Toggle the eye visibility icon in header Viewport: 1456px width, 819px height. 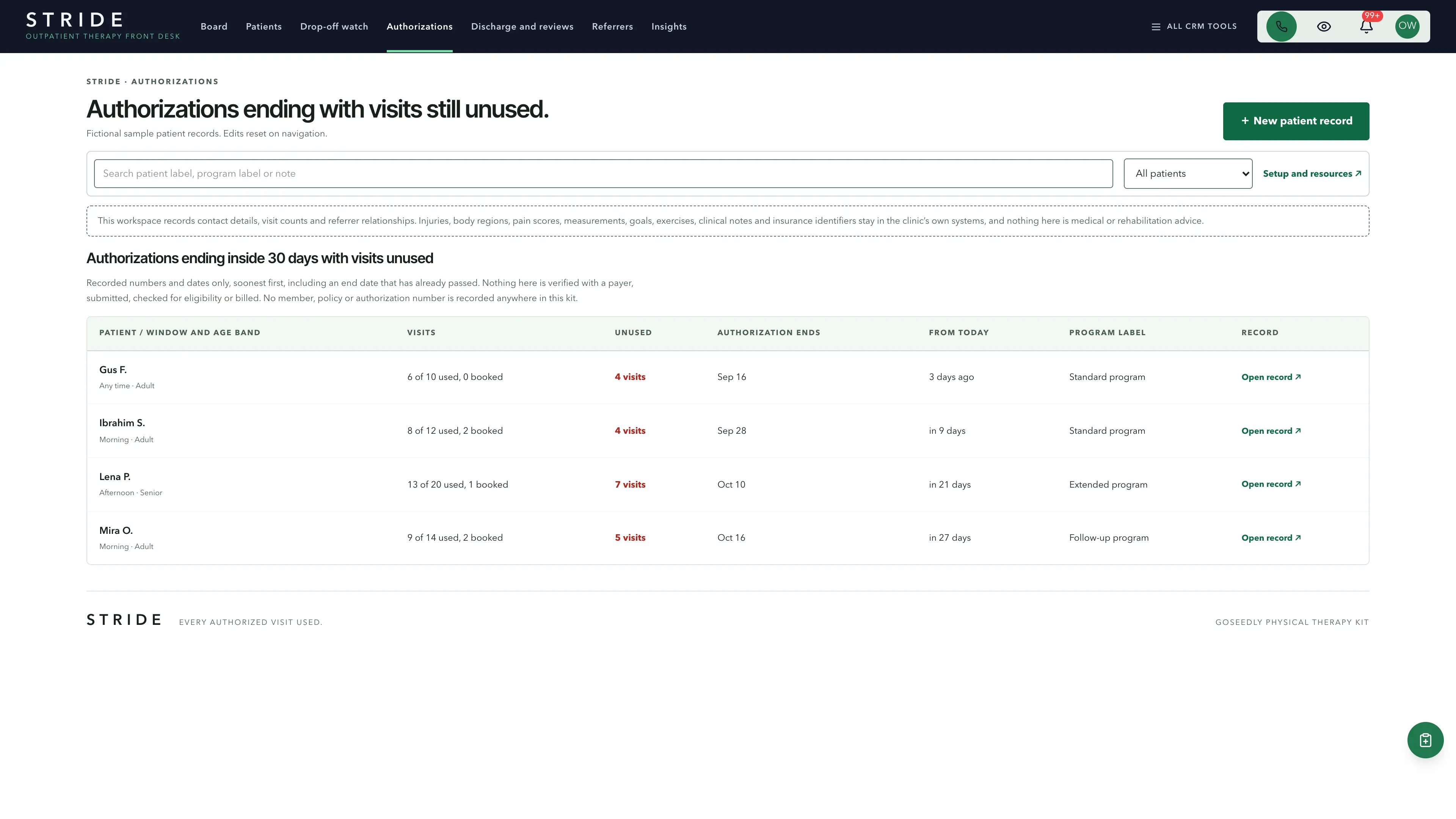point(1324,27)
